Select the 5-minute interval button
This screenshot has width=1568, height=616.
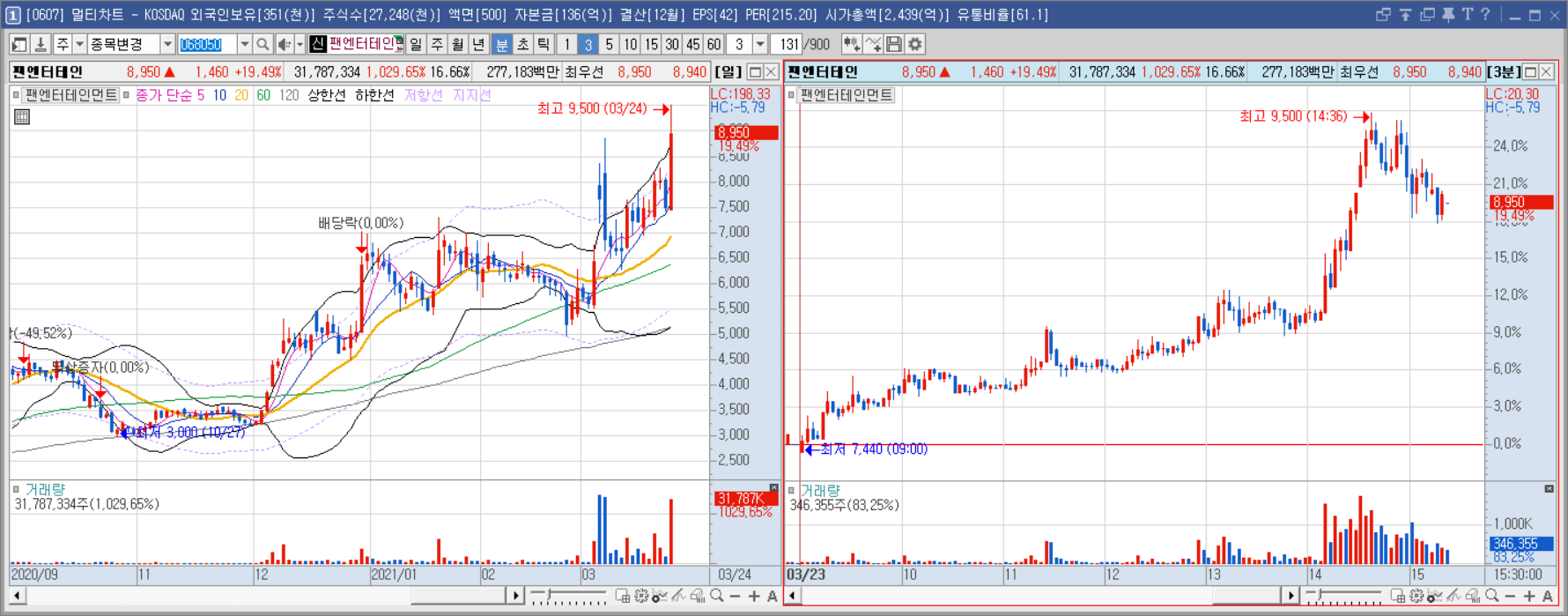609,44
